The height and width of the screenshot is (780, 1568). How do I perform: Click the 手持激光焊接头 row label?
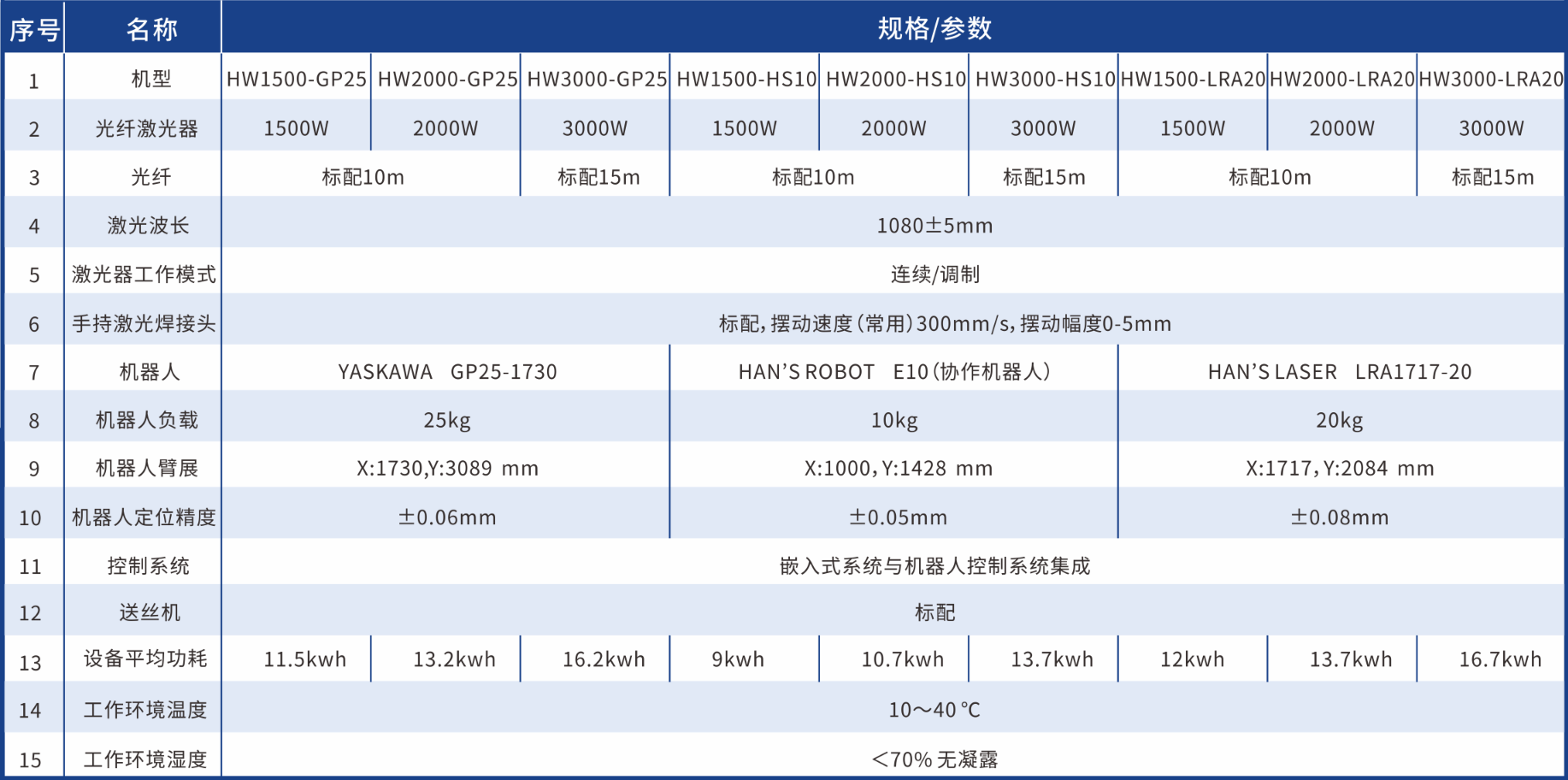pyautogui.click(x=144, y=324)
